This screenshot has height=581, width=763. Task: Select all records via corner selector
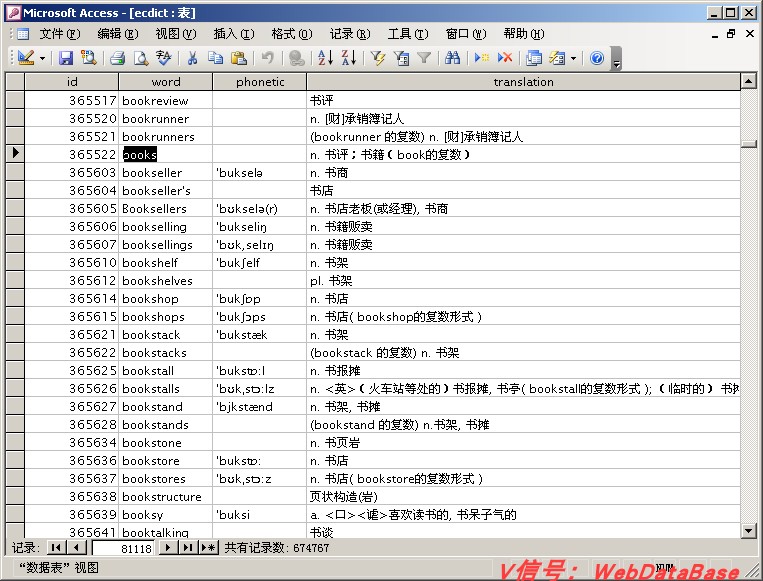15,82
